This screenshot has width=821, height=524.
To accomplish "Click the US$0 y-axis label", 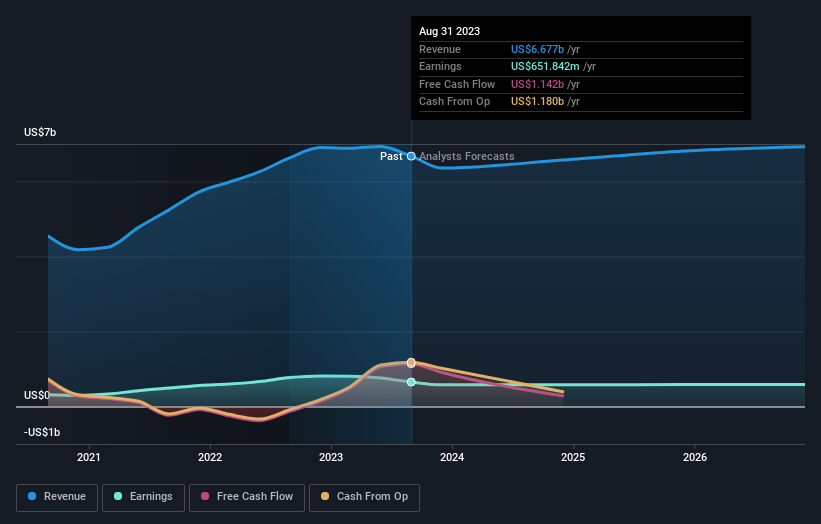I will pyautogui.click(x=37, y=395).
